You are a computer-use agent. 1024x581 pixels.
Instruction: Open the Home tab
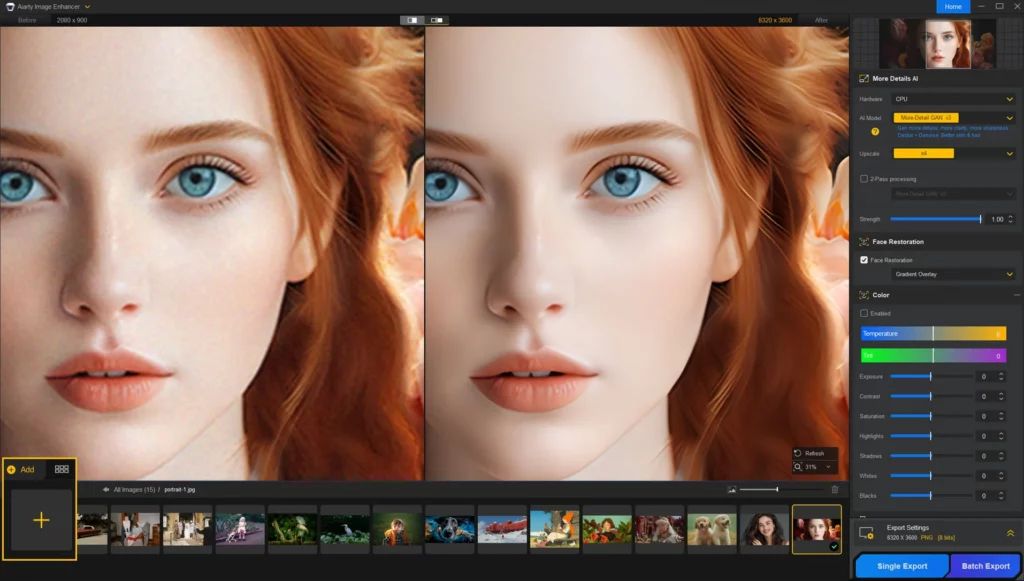(952, 7)
